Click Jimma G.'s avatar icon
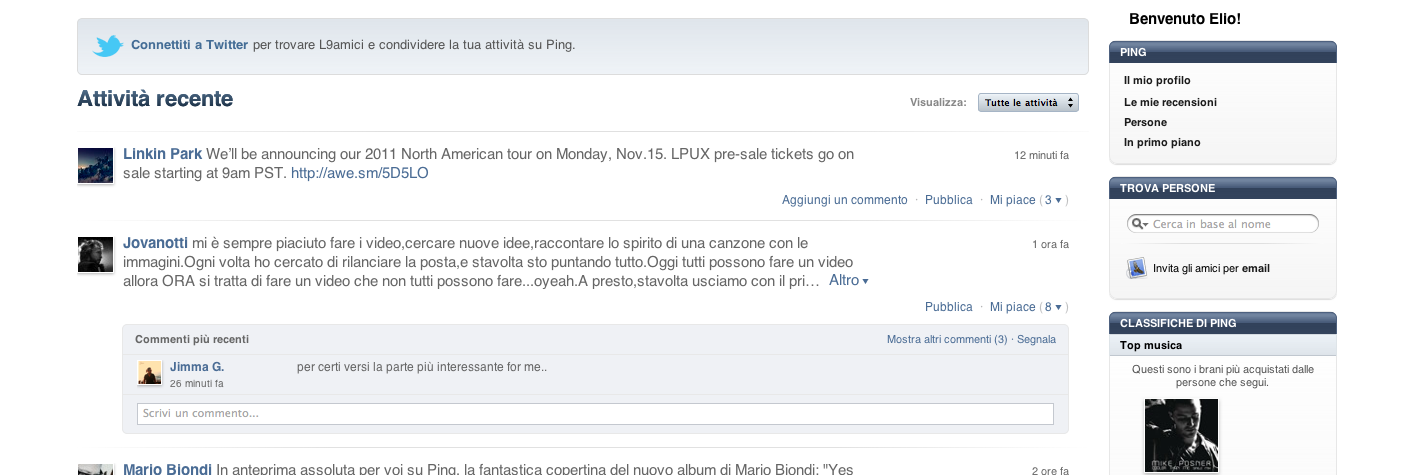The height and width of the screenshot is (475, 1409). click(149, 373)
